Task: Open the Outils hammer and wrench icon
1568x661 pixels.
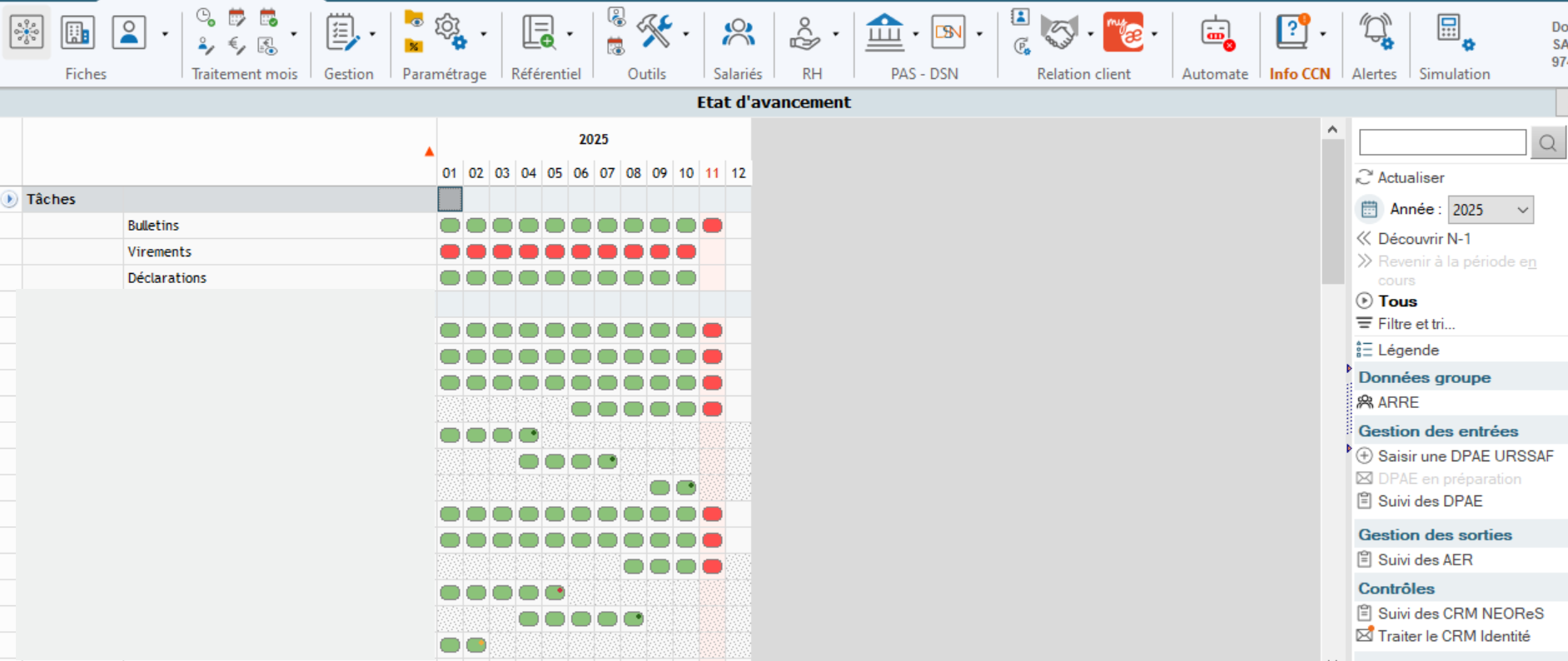Action: [655, 32]
